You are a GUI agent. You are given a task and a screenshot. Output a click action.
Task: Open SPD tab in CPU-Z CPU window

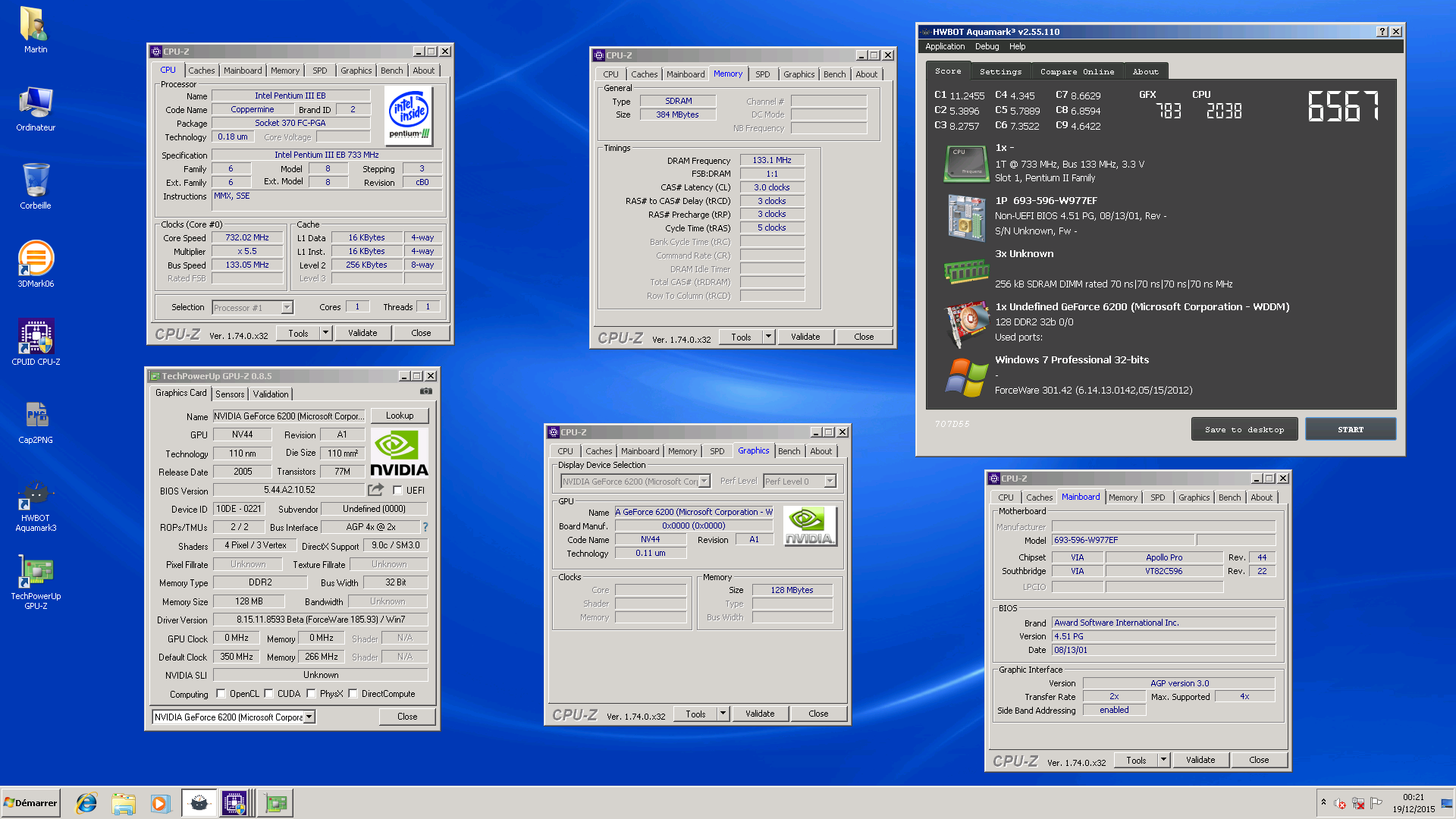(320, 71)
